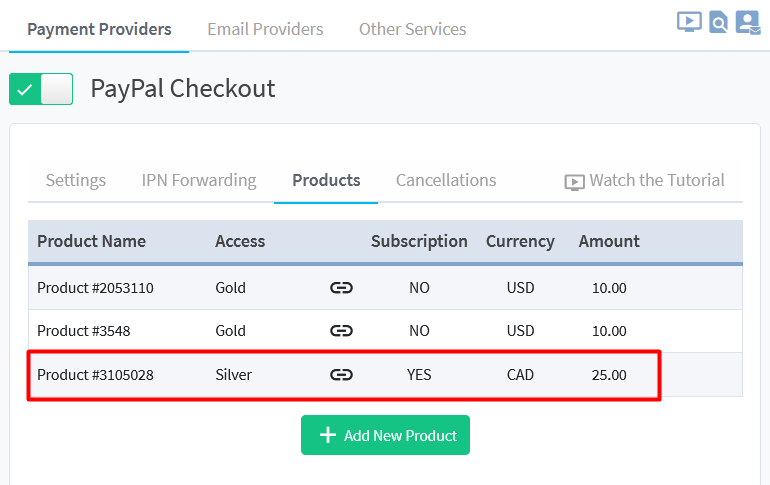The image size is (770, 485).
Task: Click link icon for Product #3548
Action: [x=341, y=331]
